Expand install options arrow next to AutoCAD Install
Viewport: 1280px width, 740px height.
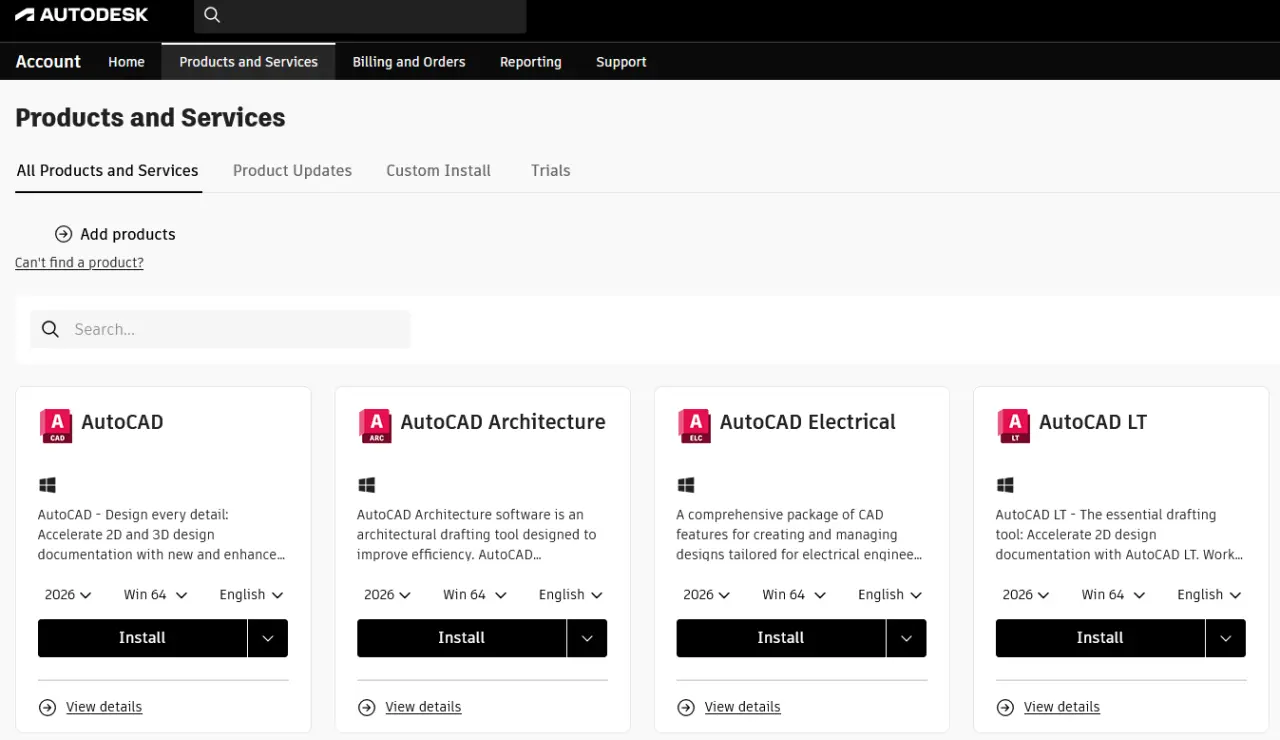268,638
